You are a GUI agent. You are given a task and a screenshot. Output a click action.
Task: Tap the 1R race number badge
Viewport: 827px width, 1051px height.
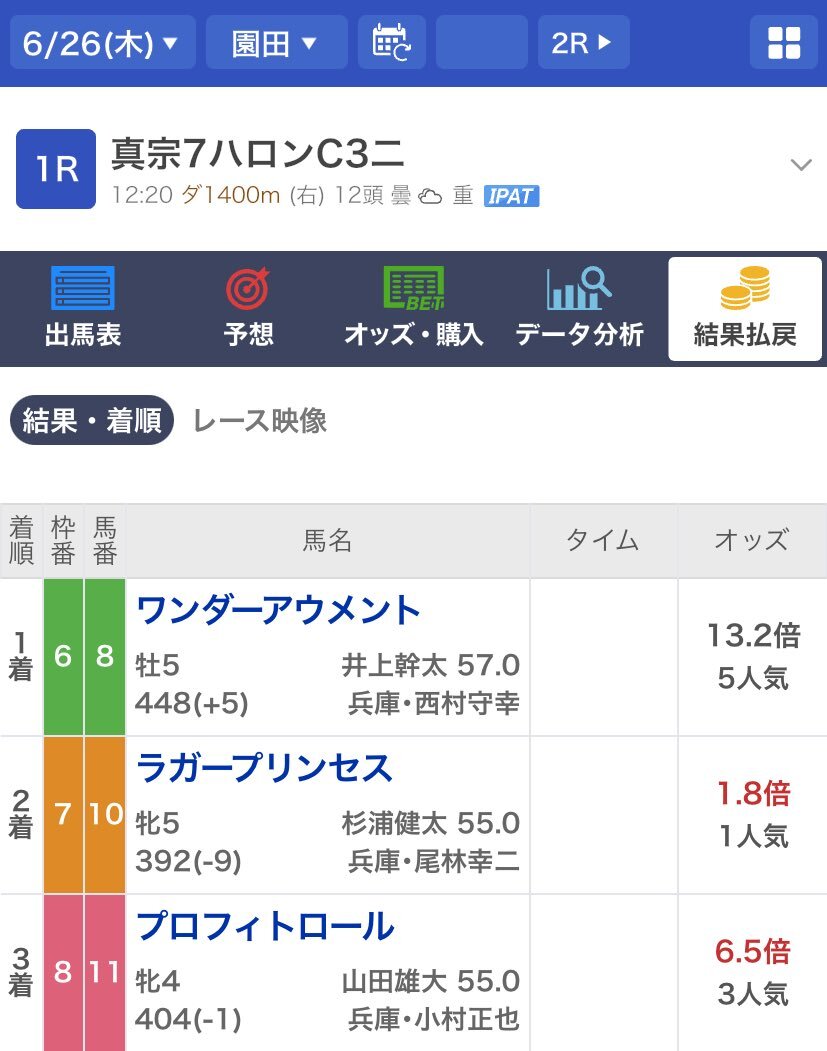[x=56, y=169]
